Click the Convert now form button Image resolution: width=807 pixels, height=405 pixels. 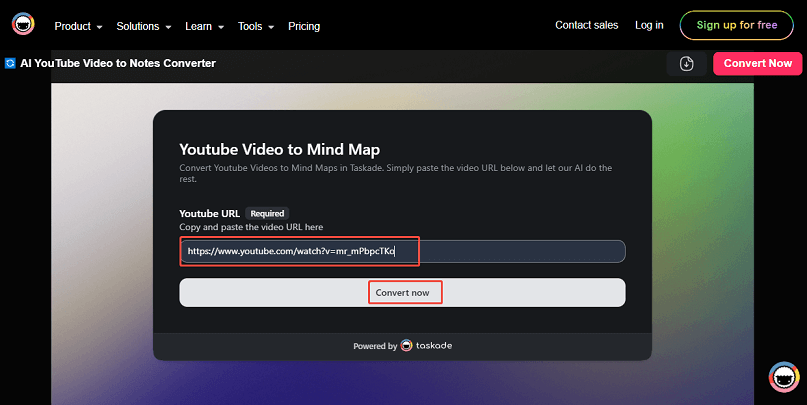tap(402, 292)
